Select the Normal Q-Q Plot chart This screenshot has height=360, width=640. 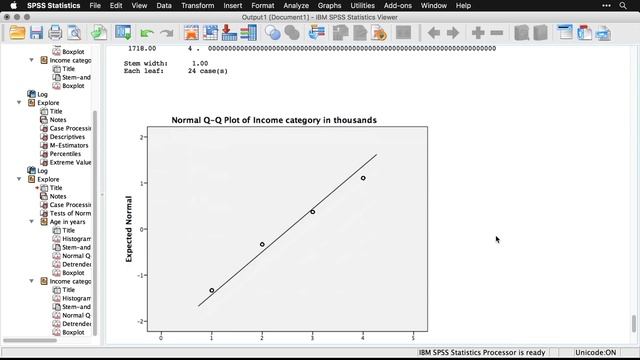pos(276,229)
